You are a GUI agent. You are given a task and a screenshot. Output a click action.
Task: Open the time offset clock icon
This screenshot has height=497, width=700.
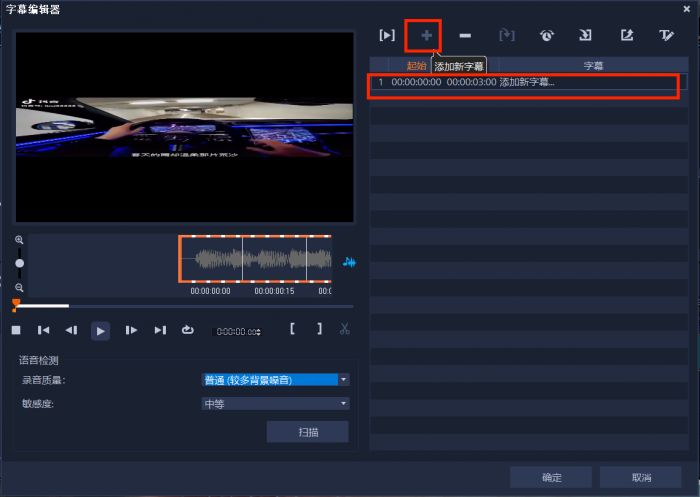[x=547, y=35]
